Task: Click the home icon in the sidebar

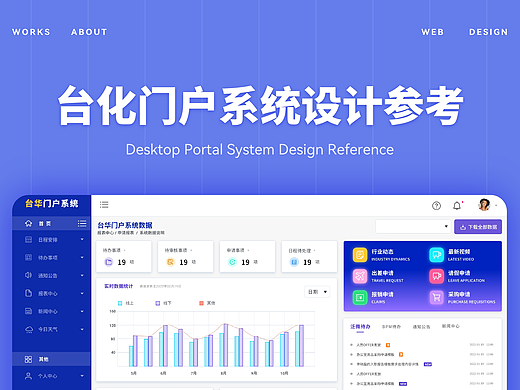Action: (29, 223)
